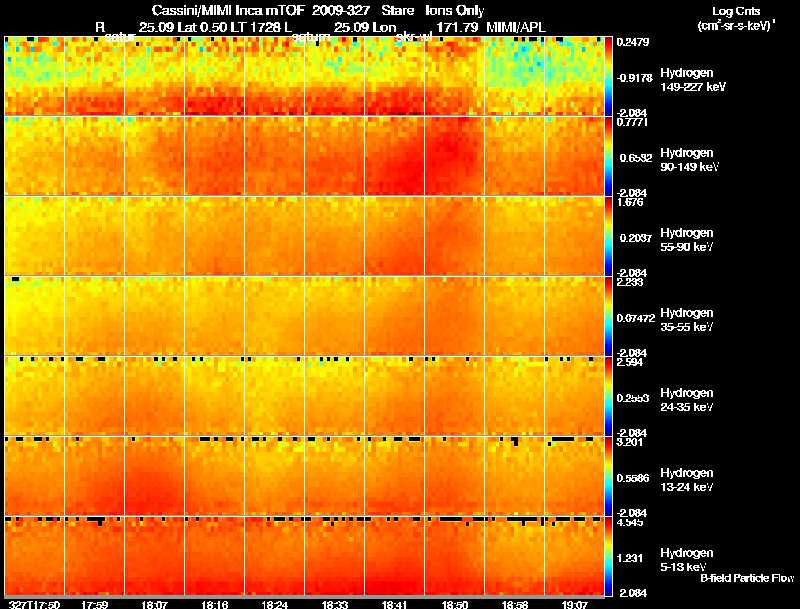Open the 24-35 keV image above 18:33
This screenshot has height=609, width=800.
(335, 396)
